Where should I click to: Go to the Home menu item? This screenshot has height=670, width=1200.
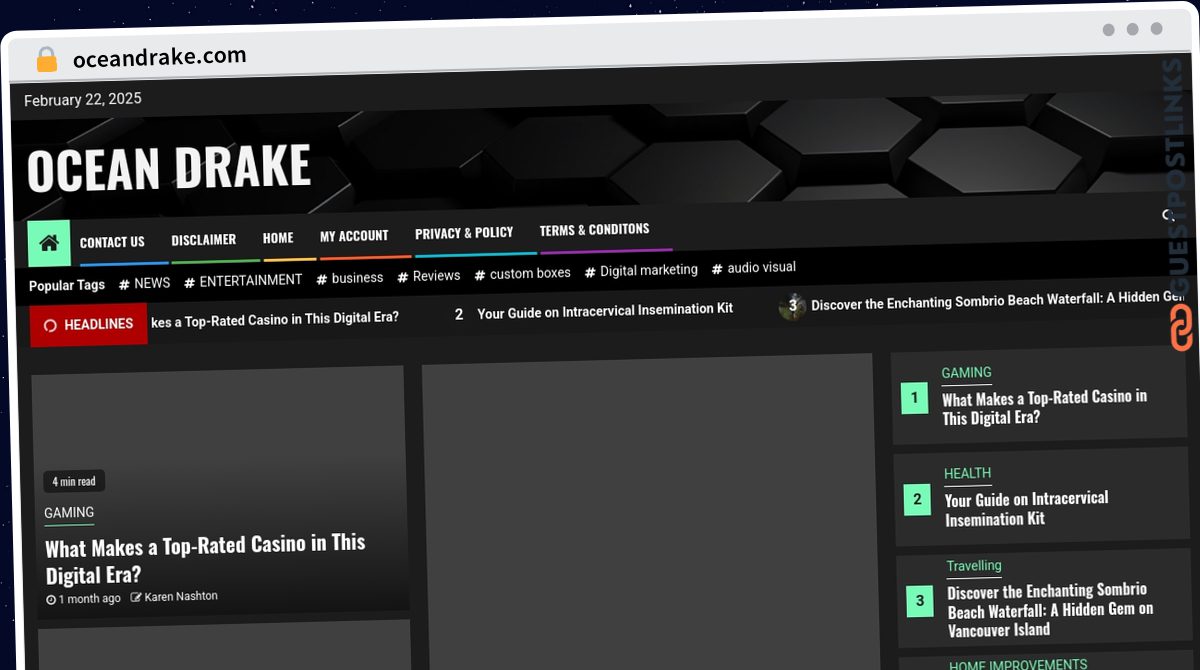[x=278, y=238]
